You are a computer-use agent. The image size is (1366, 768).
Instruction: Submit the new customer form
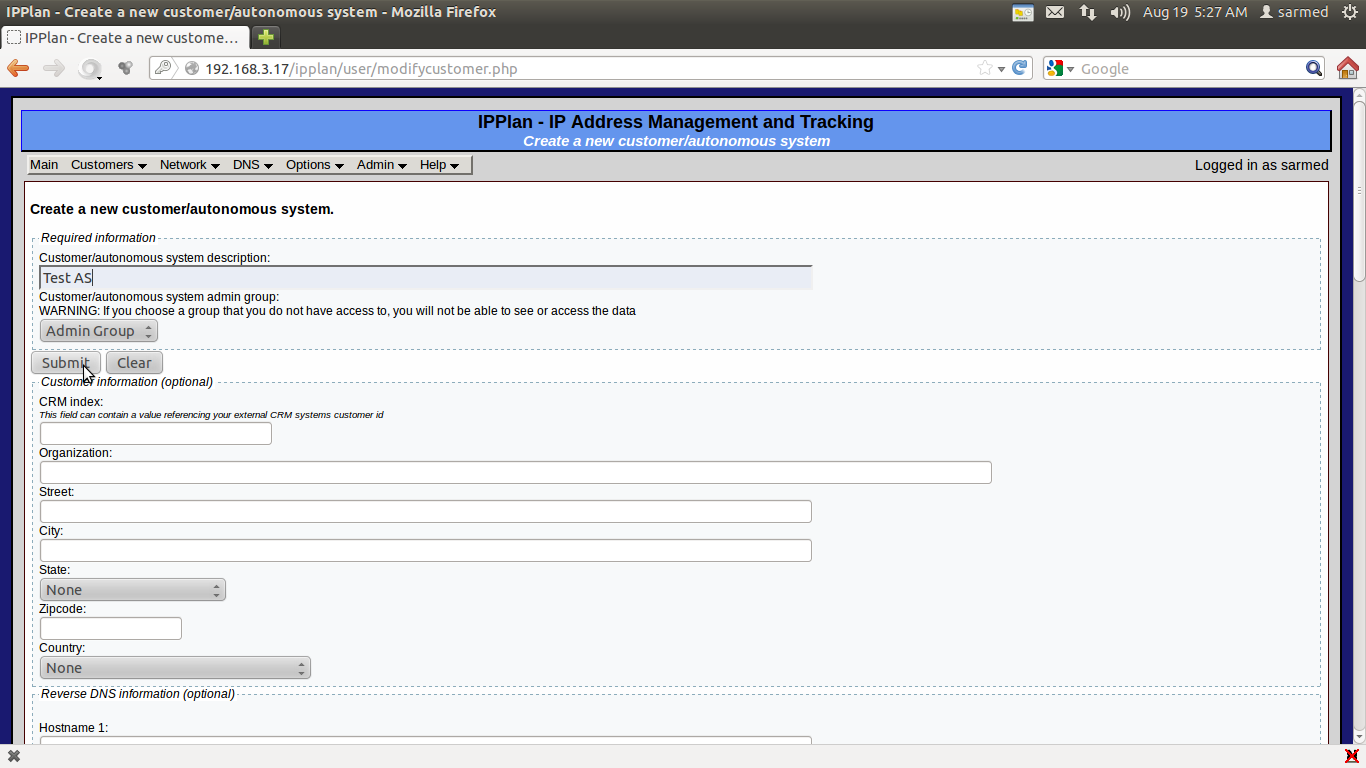(64, 362)
